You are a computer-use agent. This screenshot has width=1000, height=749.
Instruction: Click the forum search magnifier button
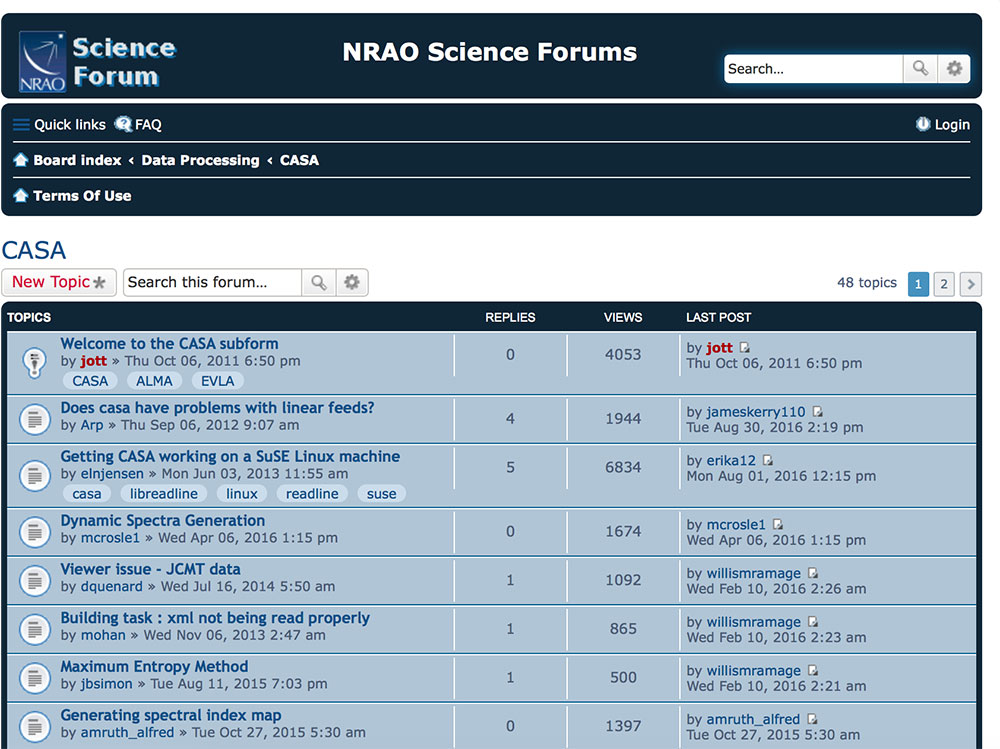(318, 283)
